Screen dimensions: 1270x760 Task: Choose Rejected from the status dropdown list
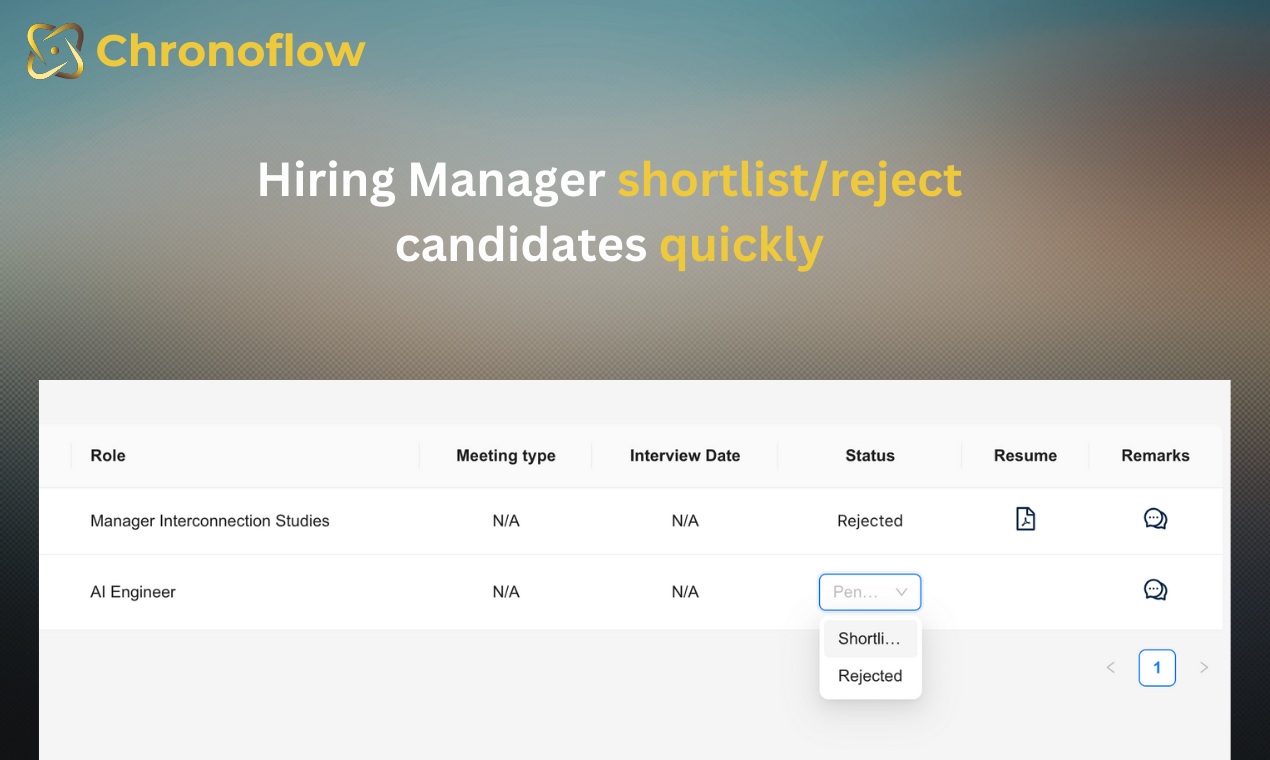click(870, 676)
